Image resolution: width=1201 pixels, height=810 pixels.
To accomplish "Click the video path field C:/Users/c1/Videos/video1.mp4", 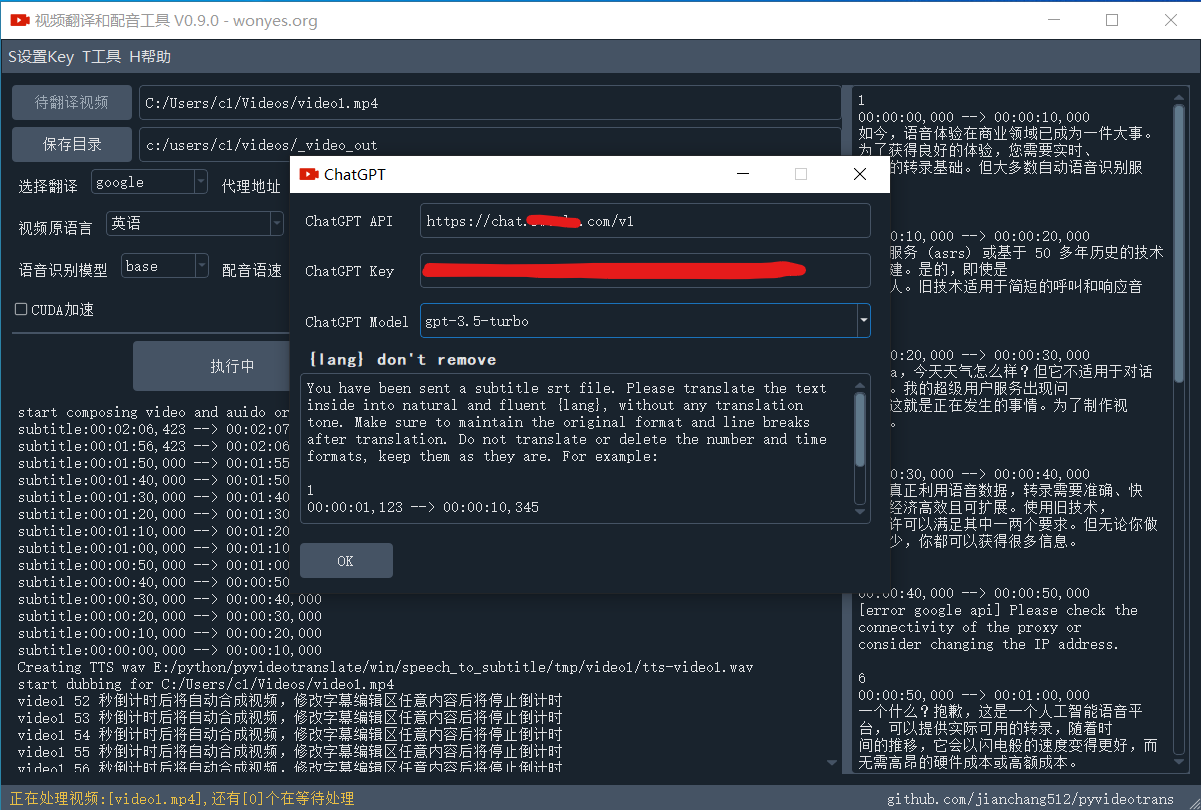I will pos(490,102).
